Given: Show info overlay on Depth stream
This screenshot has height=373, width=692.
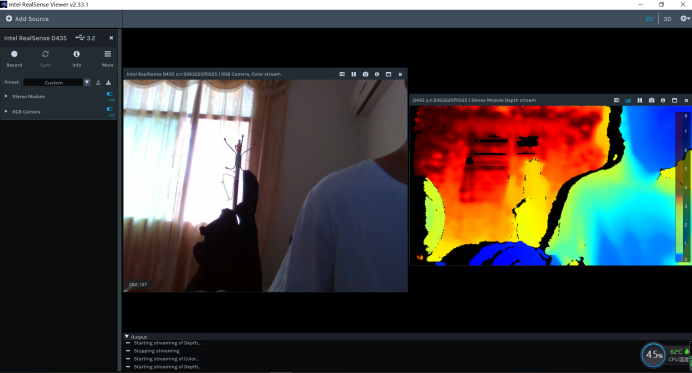Looking at the screenshot, I should [x=663, y=100].
